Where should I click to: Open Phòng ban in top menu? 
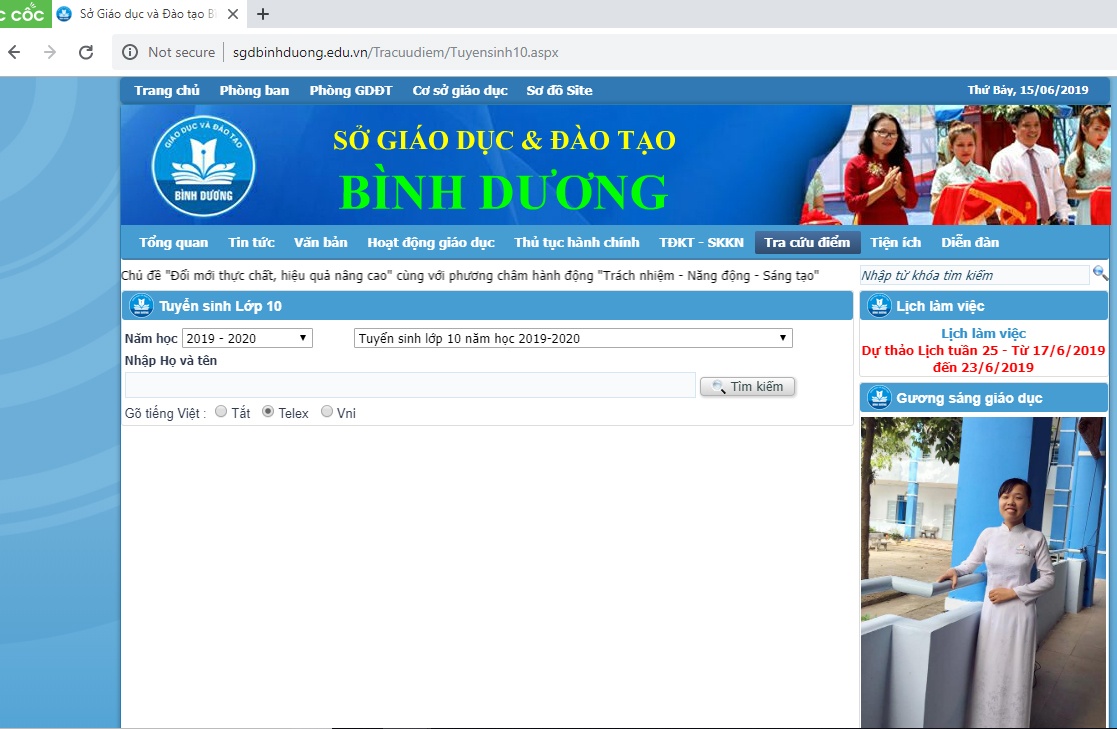click(254, 91)
